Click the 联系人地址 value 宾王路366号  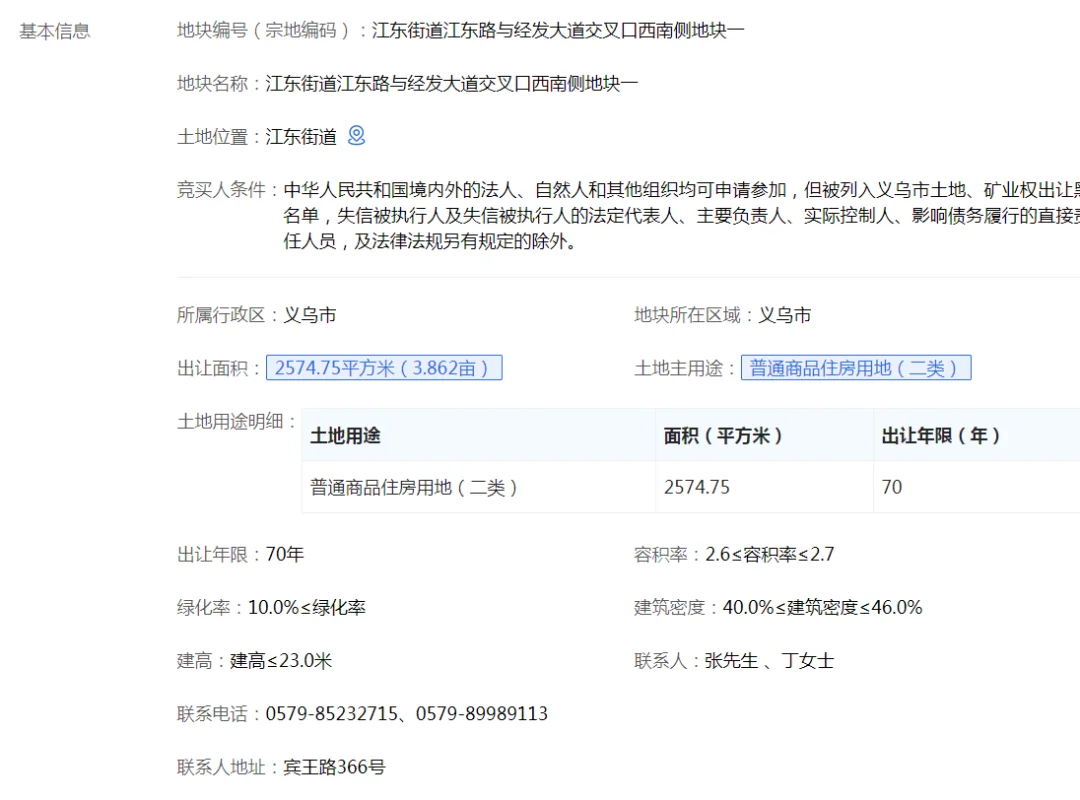coord(334,766)
